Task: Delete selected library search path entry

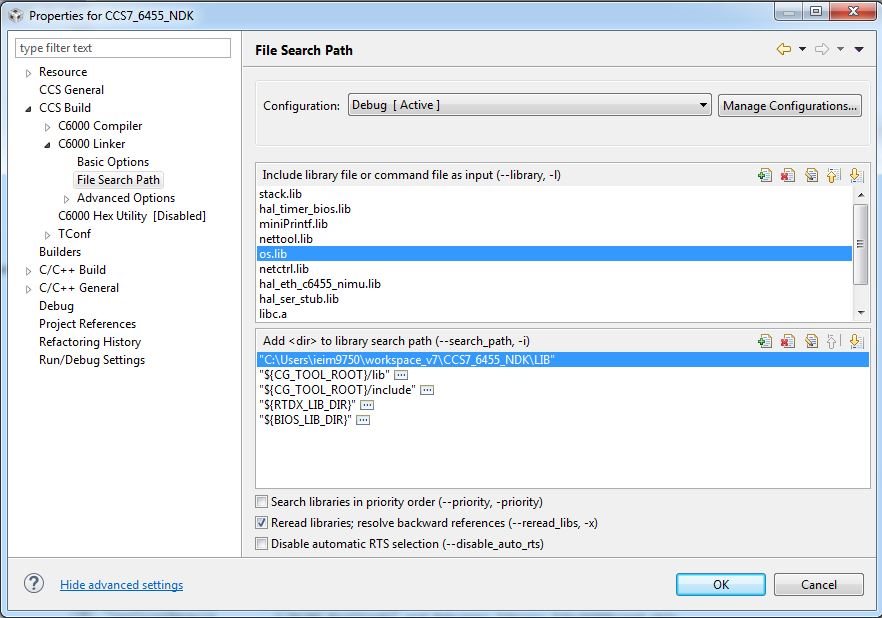Action: (x=787, y=341)
